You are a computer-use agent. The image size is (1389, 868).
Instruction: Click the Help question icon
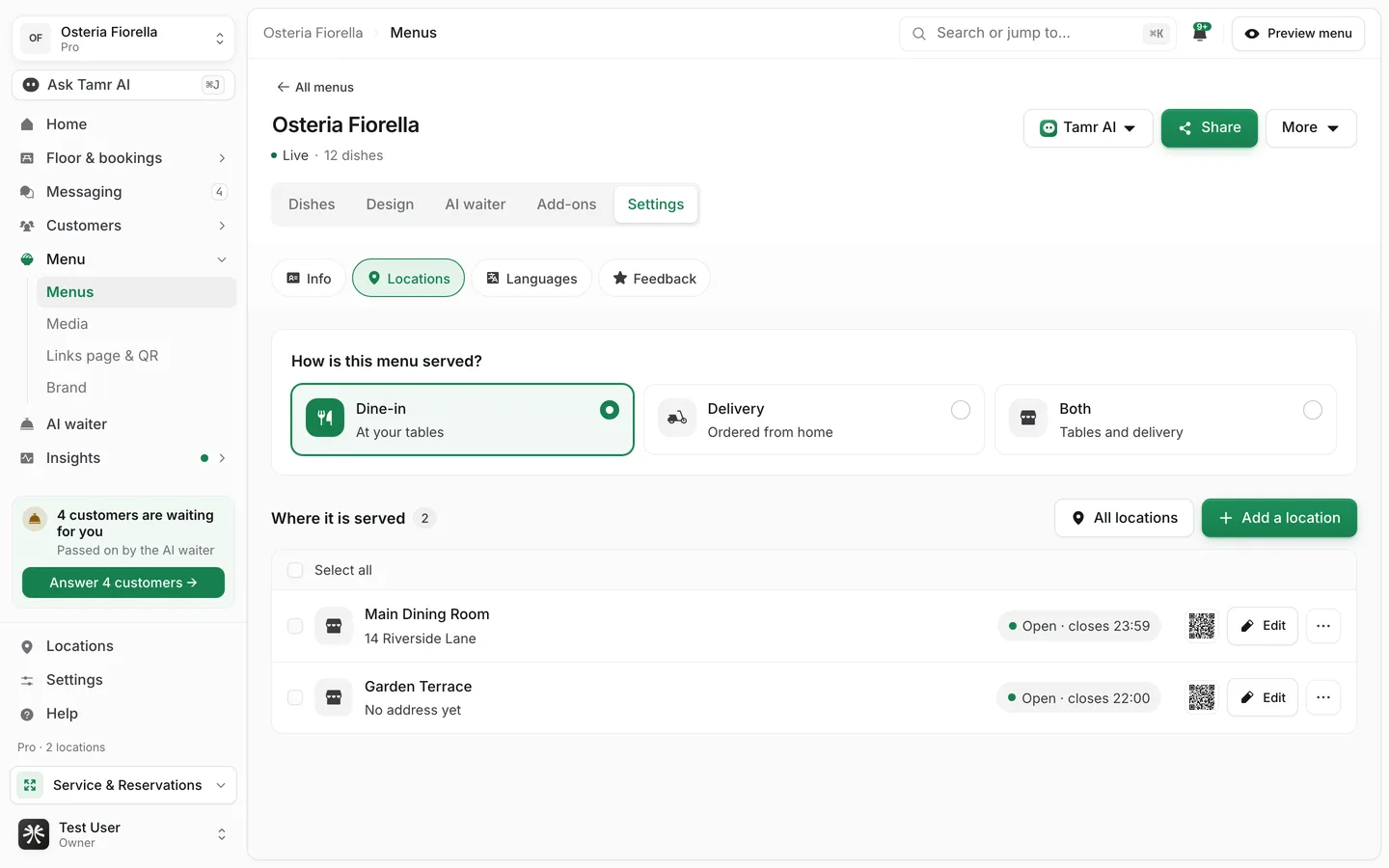[x=27, y=714]
